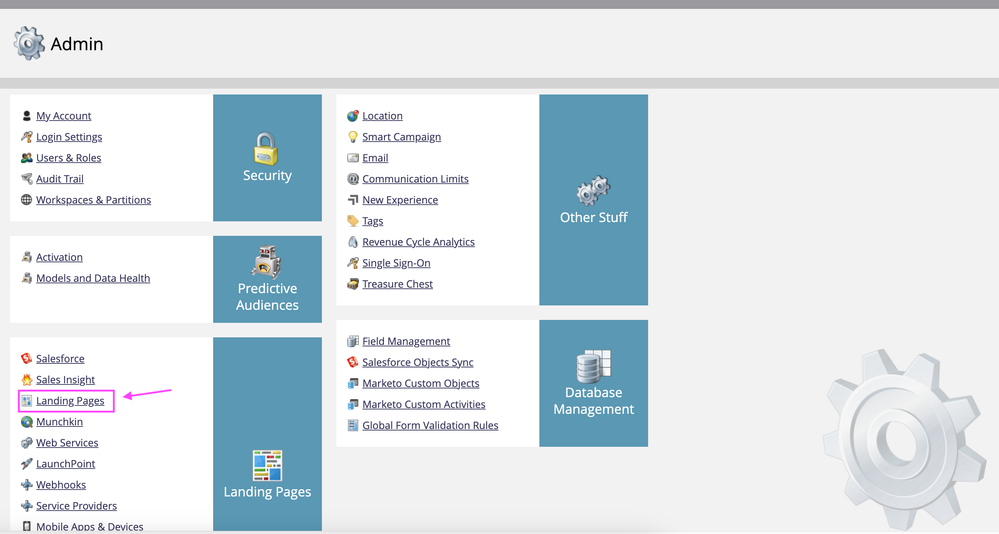This screenshot has height=534, width=999.
Task: Open Marketo Custom Activities link
Action: tap(424, 405)
